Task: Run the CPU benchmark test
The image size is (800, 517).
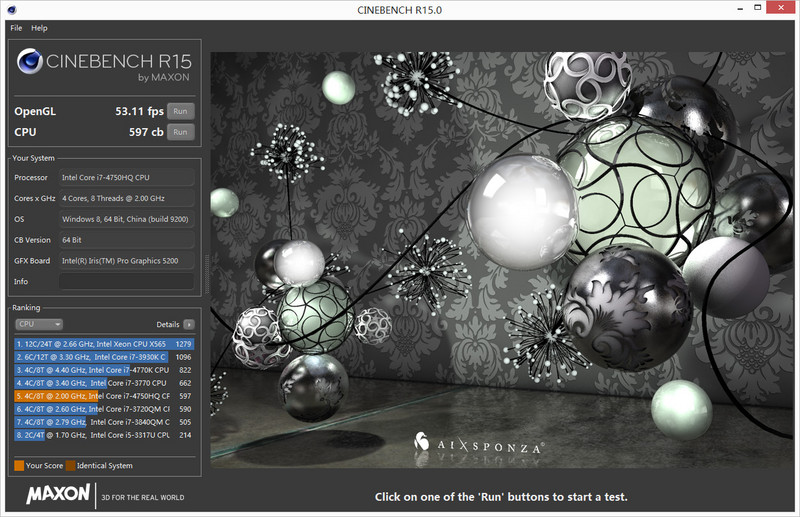Action: point(180,132)
